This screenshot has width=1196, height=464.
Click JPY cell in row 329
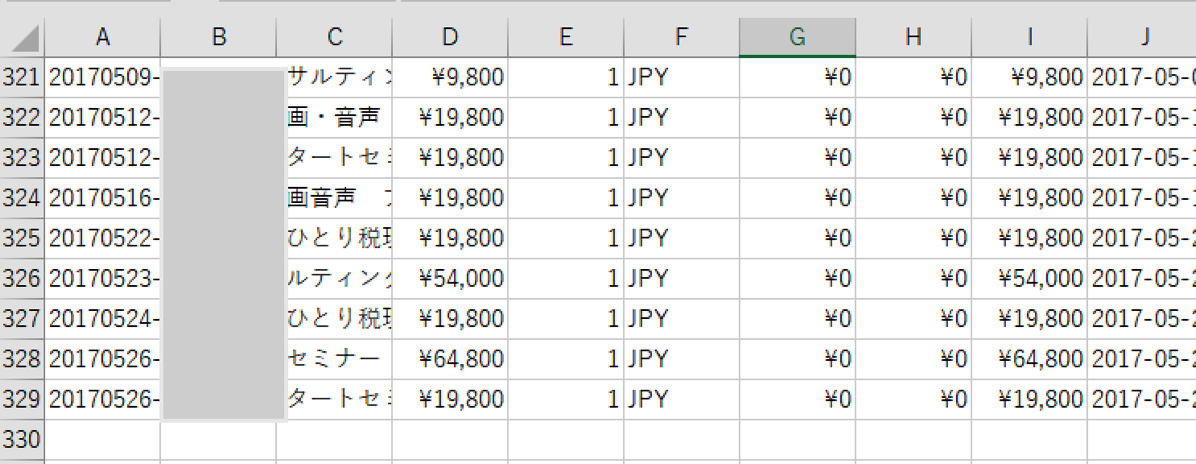point(682,399)
